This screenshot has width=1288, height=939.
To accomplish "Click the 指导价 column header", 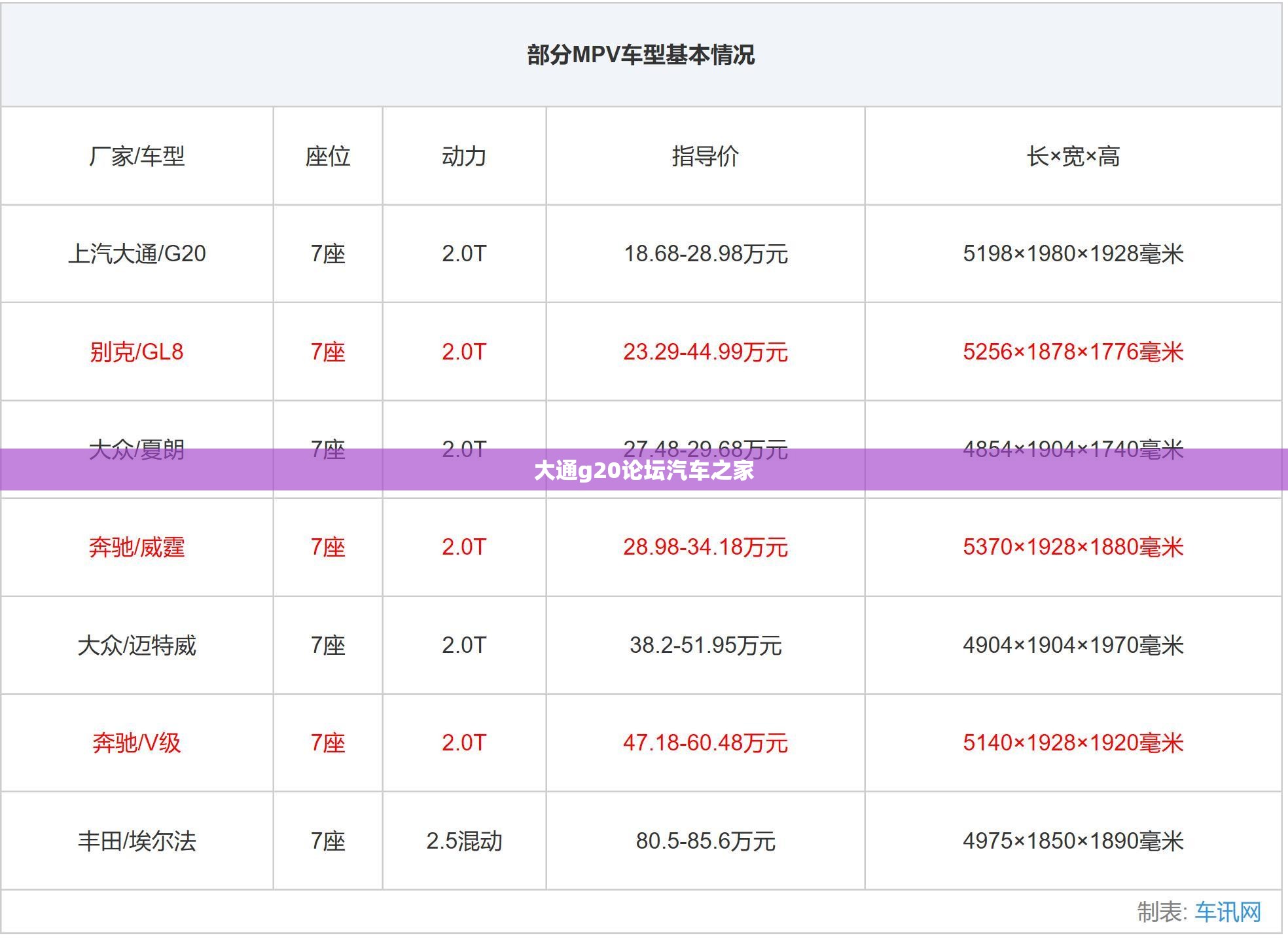I will click(x=706, y=156).
